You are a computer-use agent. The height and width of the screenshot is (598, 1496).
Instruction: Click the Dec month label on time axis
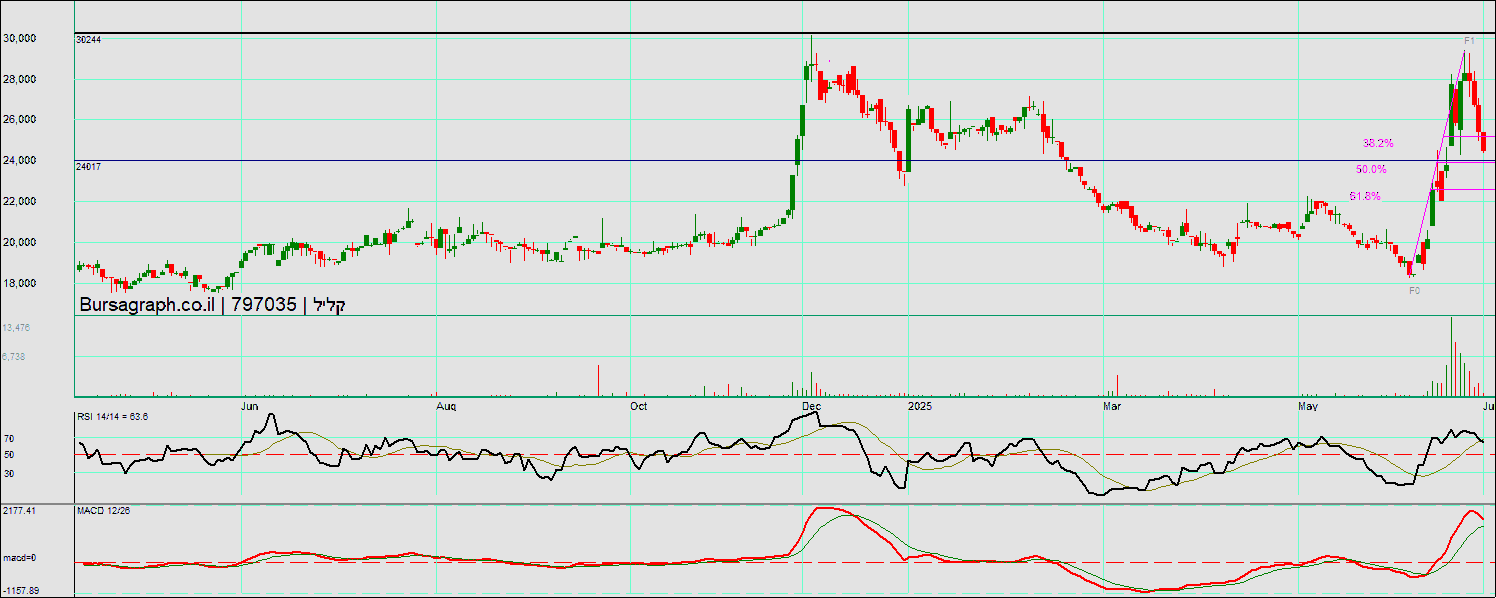pyautogui.click(x=811, y=407)
